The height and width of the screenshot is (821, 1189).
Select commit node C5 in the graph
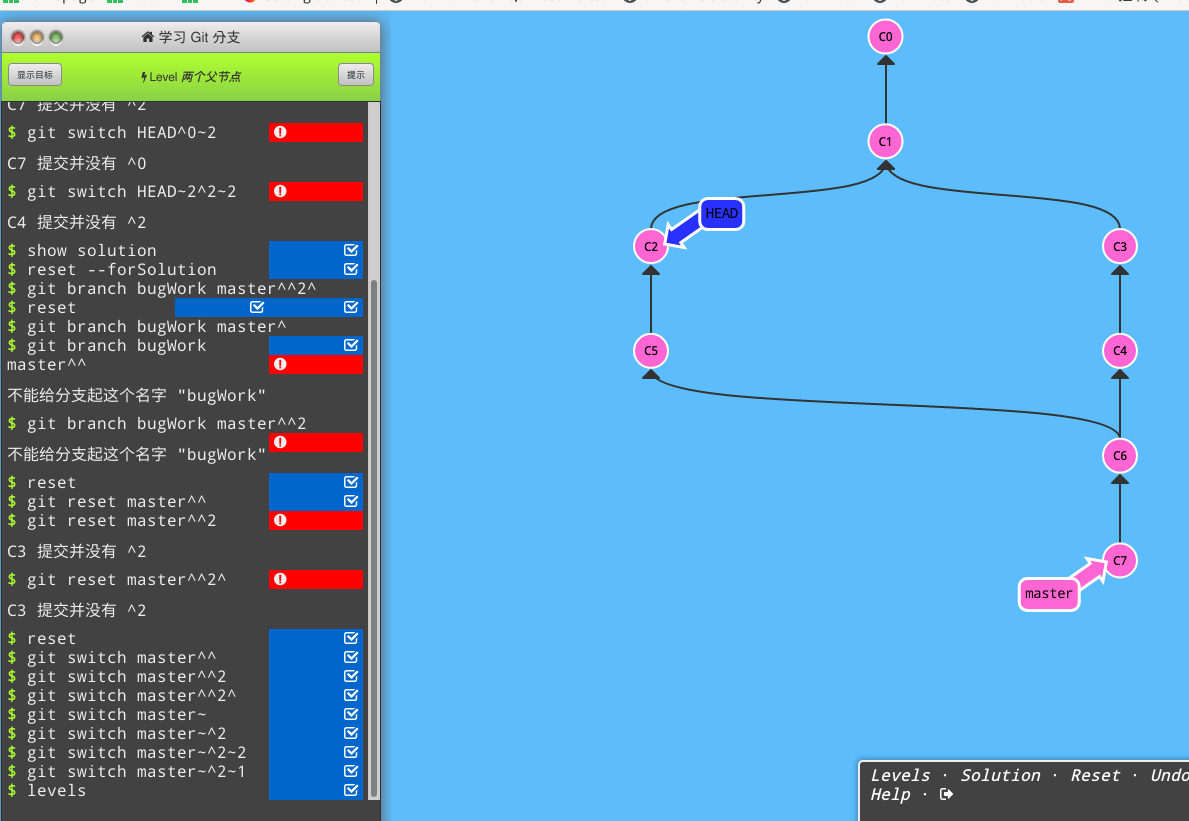[651, 351]
